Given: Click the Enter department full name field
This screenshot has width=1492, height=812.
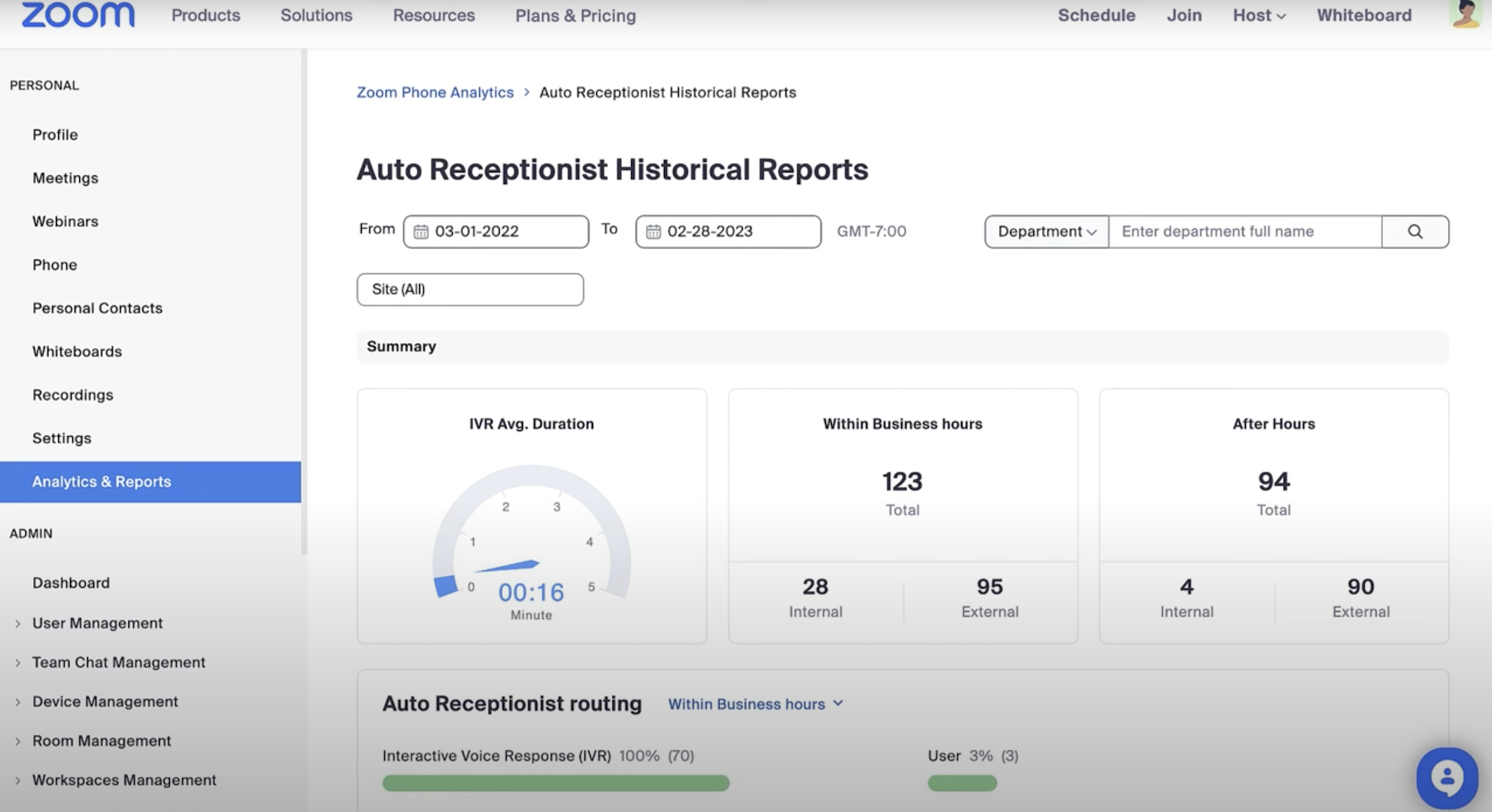Looking at the screenshot, I should [x=1245, y=232].
